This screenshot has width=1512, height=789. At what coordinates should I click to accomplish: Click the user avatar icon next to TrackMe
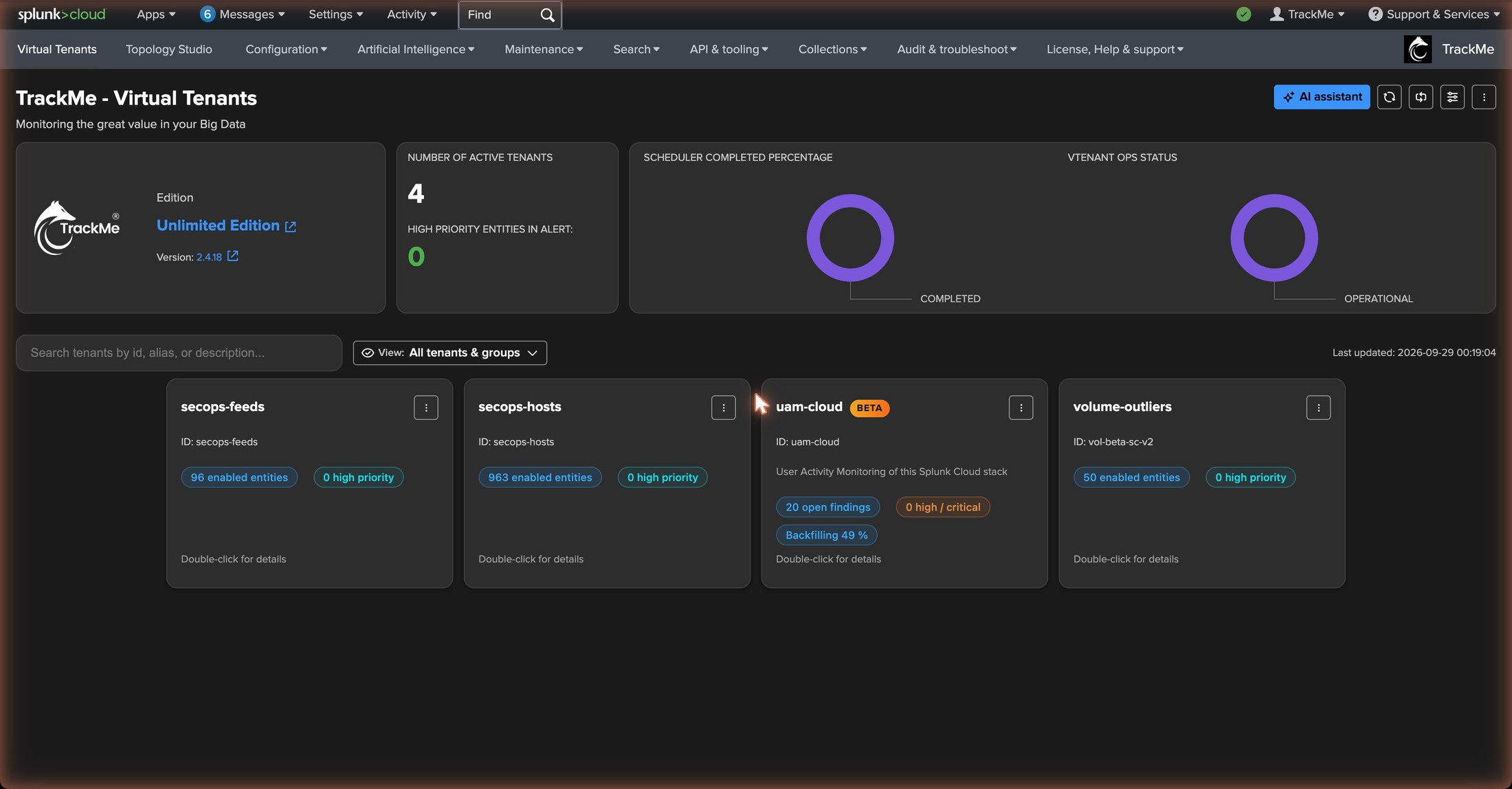point(1276,14)
